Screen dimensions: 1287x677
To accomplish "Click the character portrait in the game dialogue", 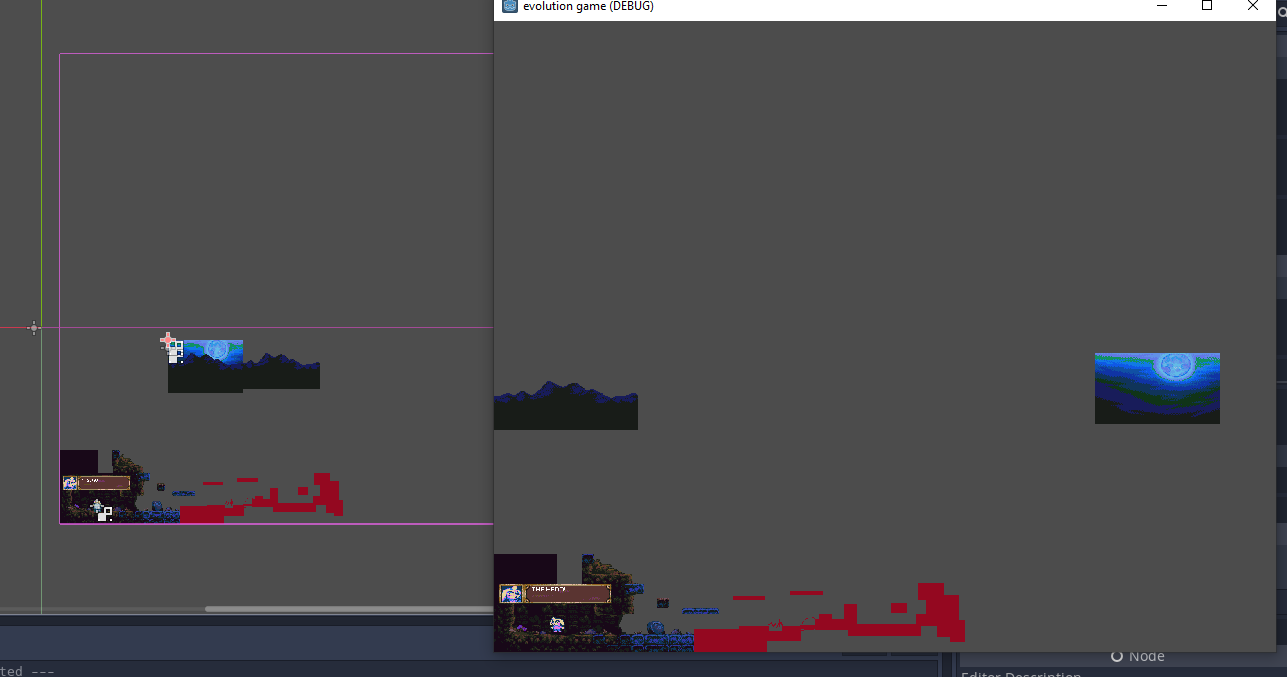I will 511,592.
